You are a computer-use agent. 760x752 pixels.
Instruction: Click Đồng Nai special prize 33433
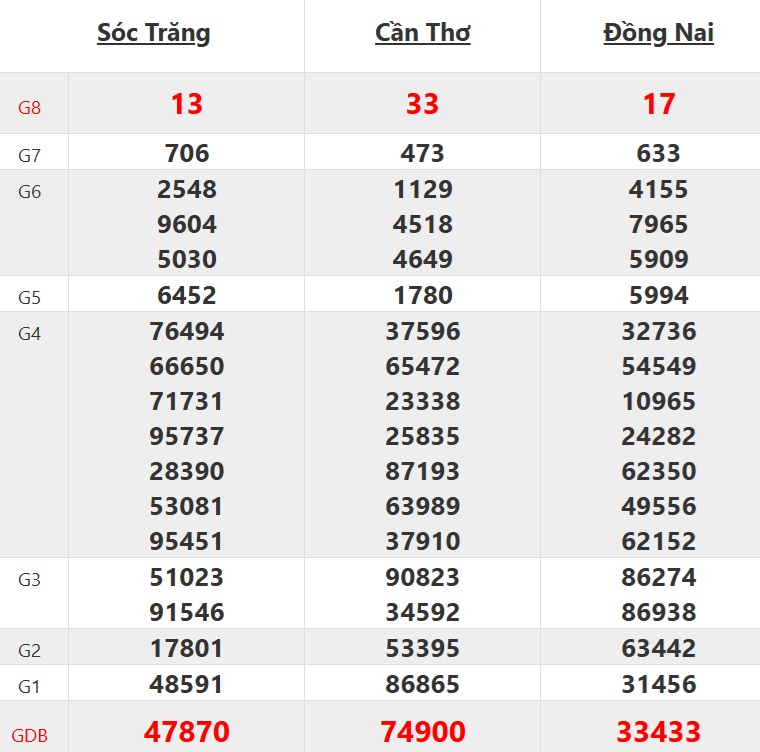(659, 732)
